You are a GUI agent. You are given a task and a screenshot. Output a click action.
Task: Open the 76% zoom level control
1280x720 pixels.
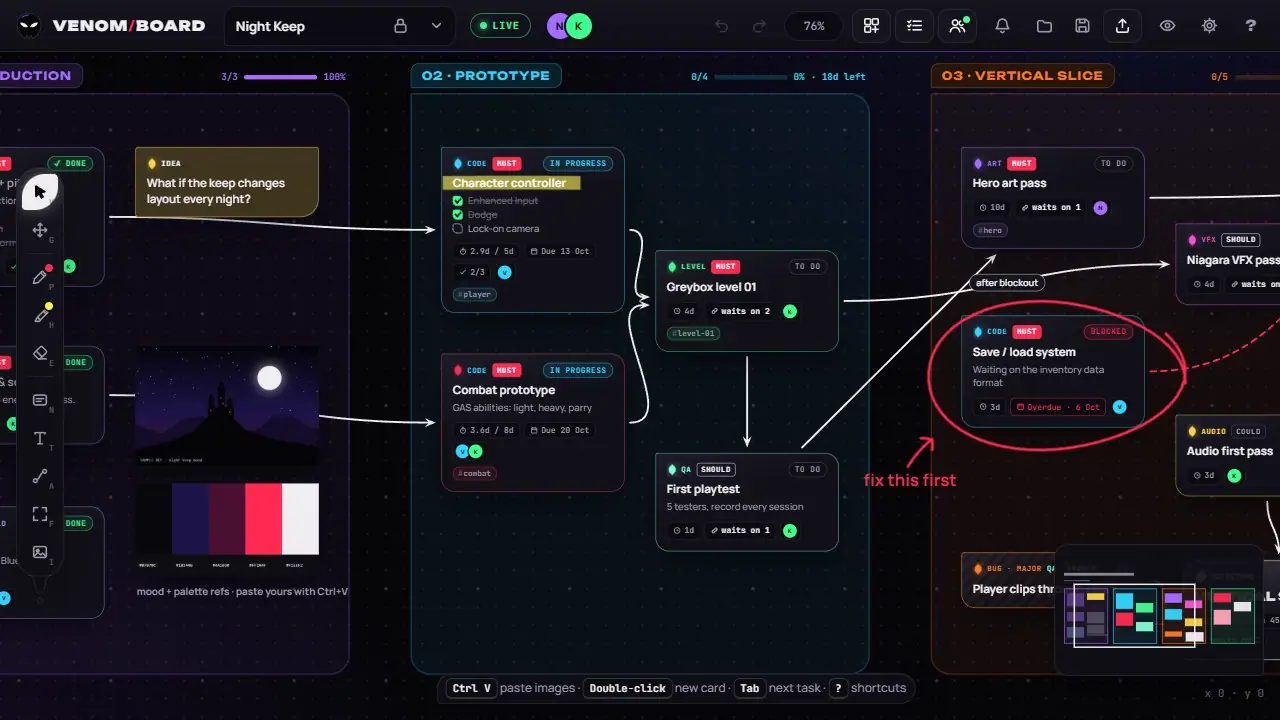[814, 26]
